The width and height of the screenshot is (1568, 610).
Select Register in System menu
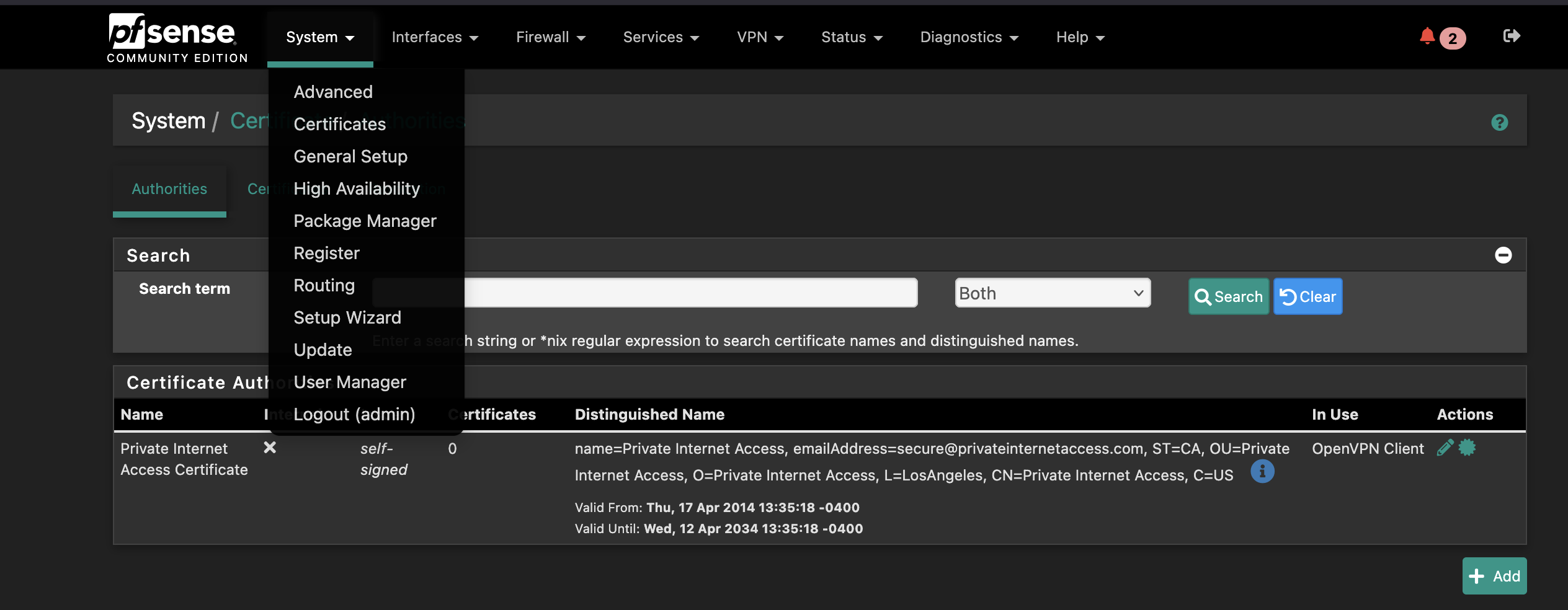click(326, 253)
